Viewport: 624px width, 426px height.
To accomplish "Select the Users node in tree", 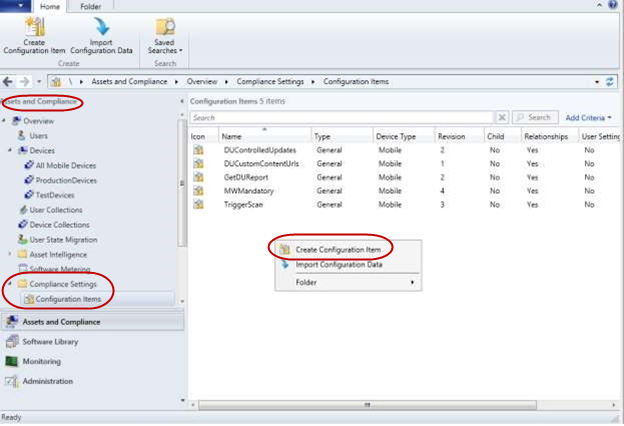I will pos(38,135).
